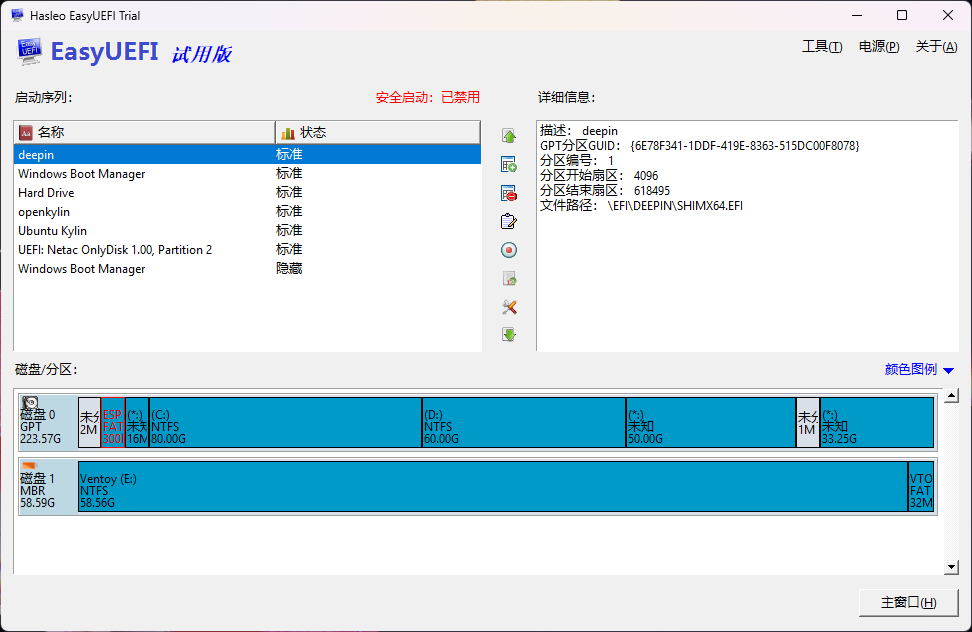Select the Ubuntu Kylin boot entry
Image resolution: width=972 pixels, height=632 pixels.
[247, 230]
